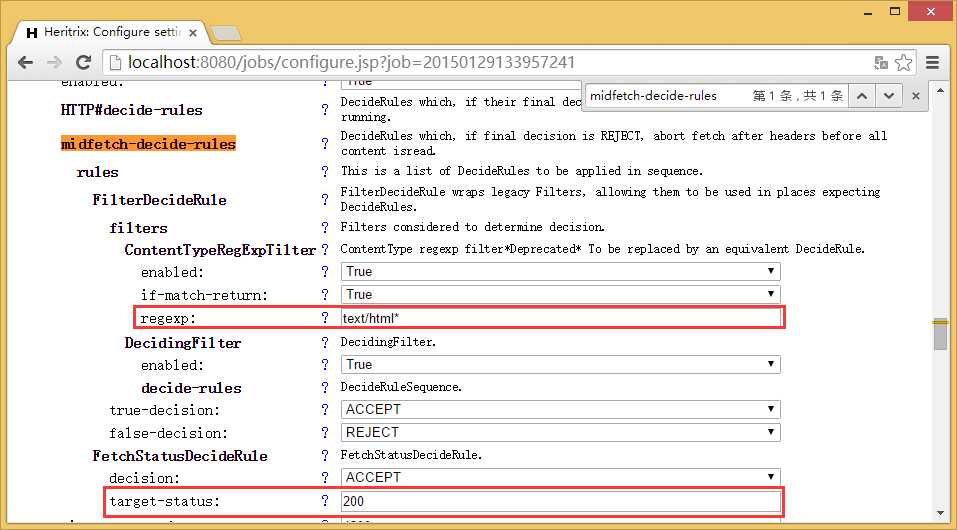Show help for HTTP#decide-rules

pos(325,110)
